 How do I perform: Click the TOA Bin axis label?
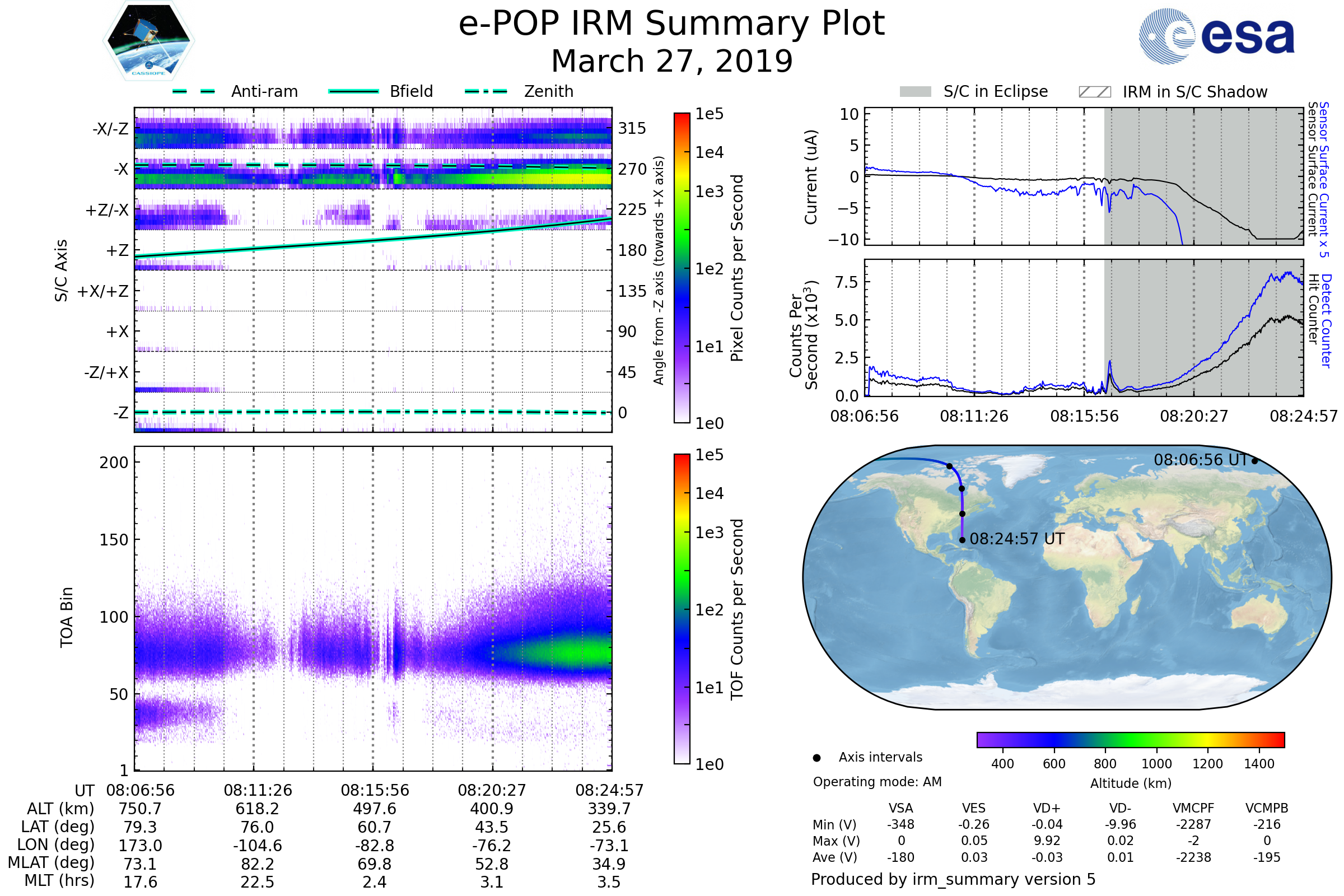coord(66,617)
